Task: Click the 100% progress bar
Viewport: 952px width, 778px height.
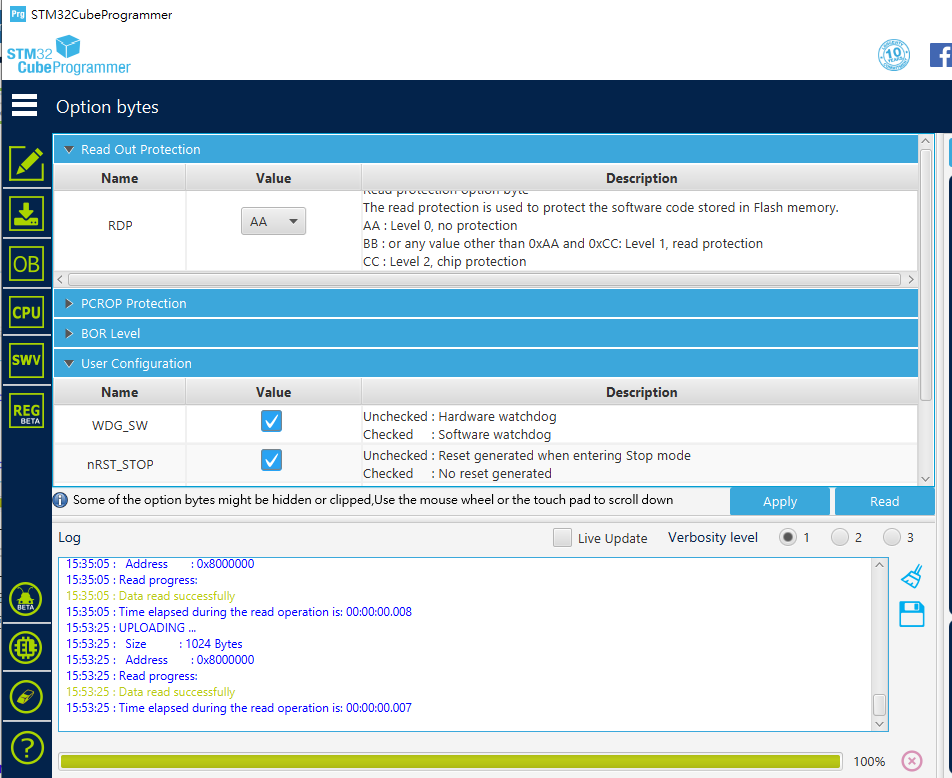Action: click(450, 761)
